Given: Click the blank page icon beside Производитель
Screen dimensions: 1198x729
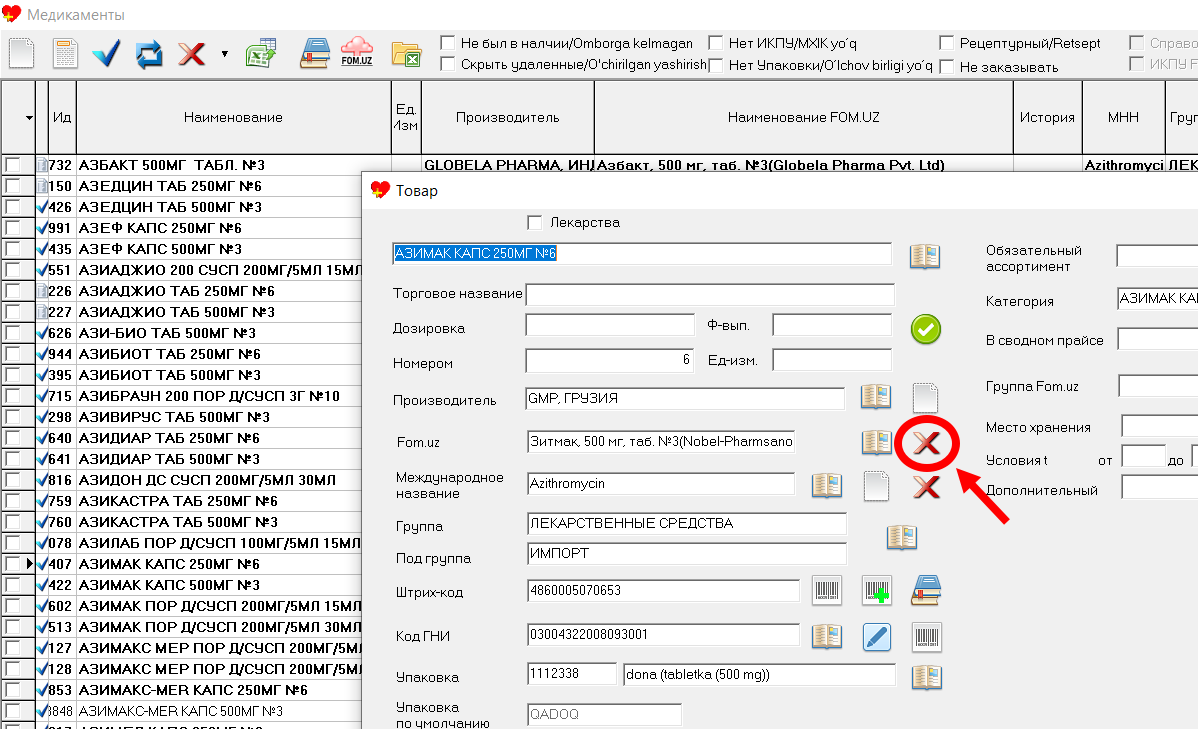Looking at the screenshot, I should tap(925, 397).
